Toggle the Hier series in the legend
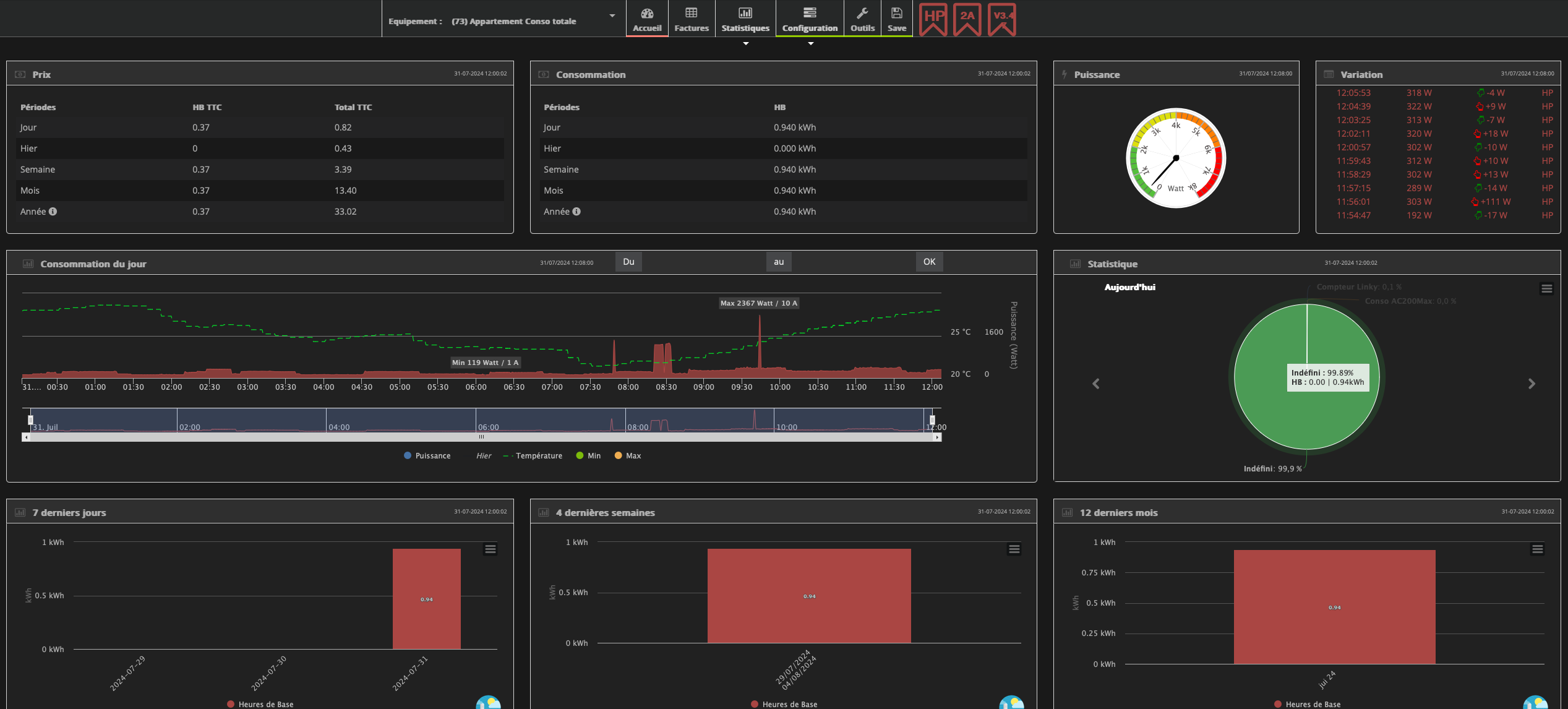This screenshot has width=1568, height=709. click(x=483, y=456)
